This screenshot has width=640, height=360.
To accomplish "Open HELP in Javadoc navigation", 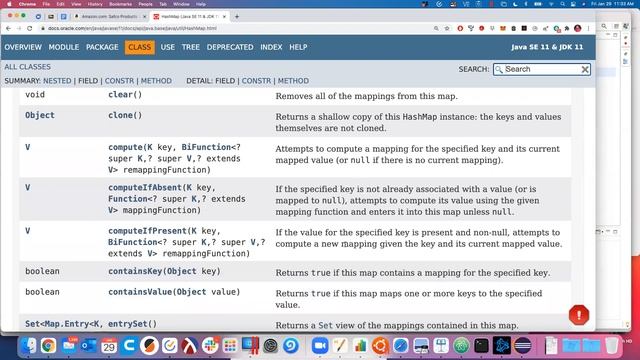I will (x=298, y=47).
